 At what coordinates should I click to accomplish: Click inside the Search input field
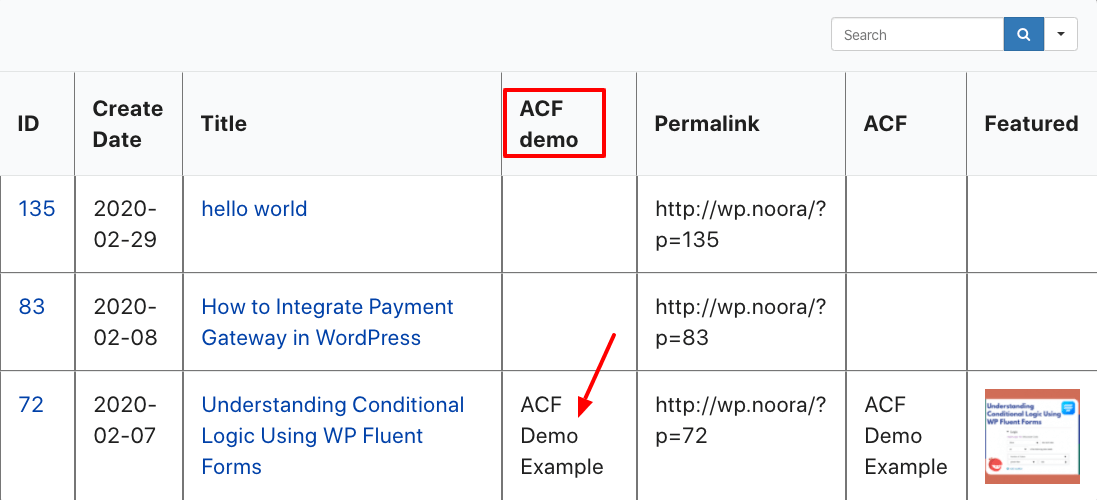click(917, 35)
